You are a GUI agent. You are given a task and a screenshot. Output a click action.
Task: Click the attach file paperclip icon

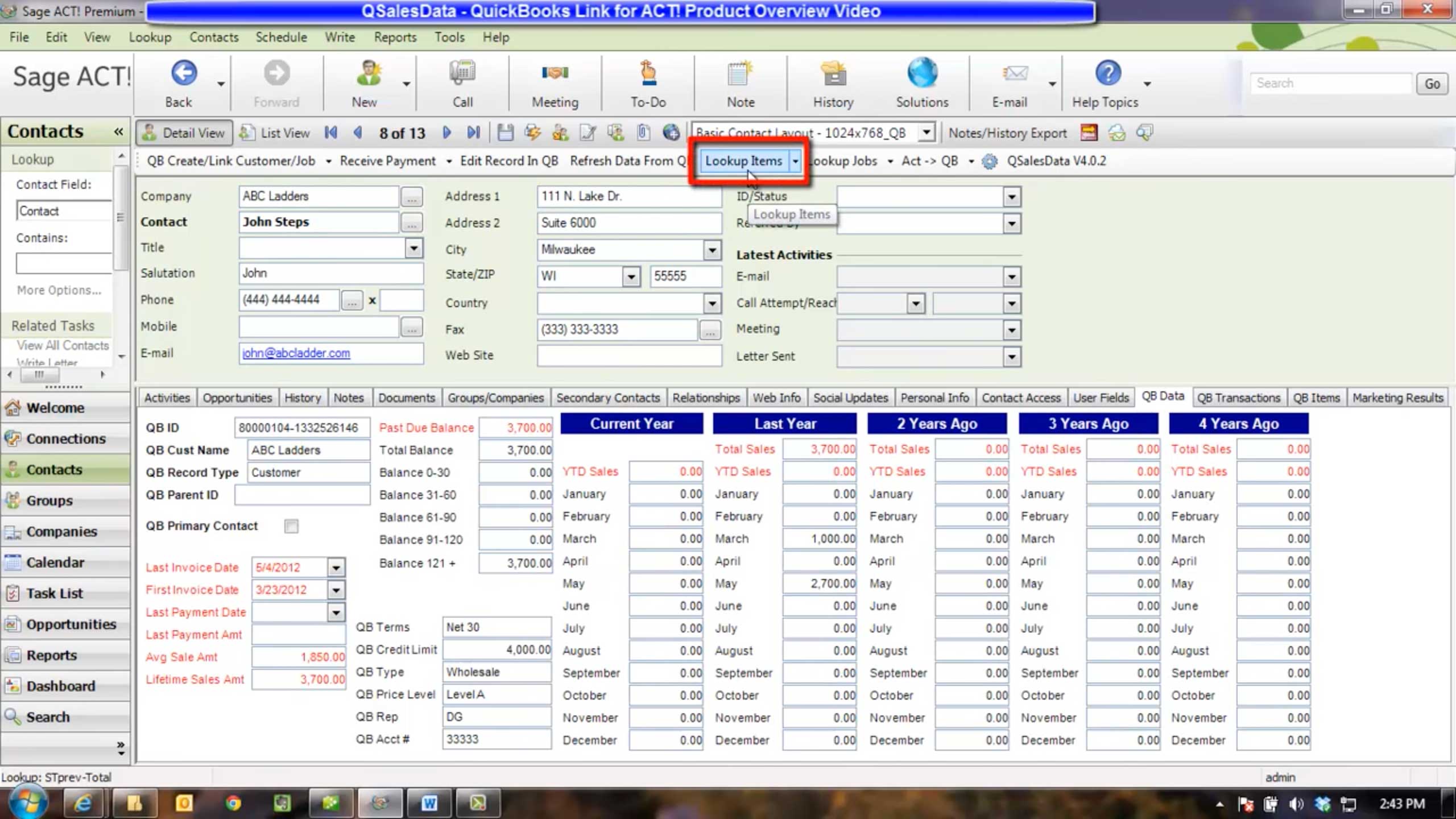(x=643, y=133)
